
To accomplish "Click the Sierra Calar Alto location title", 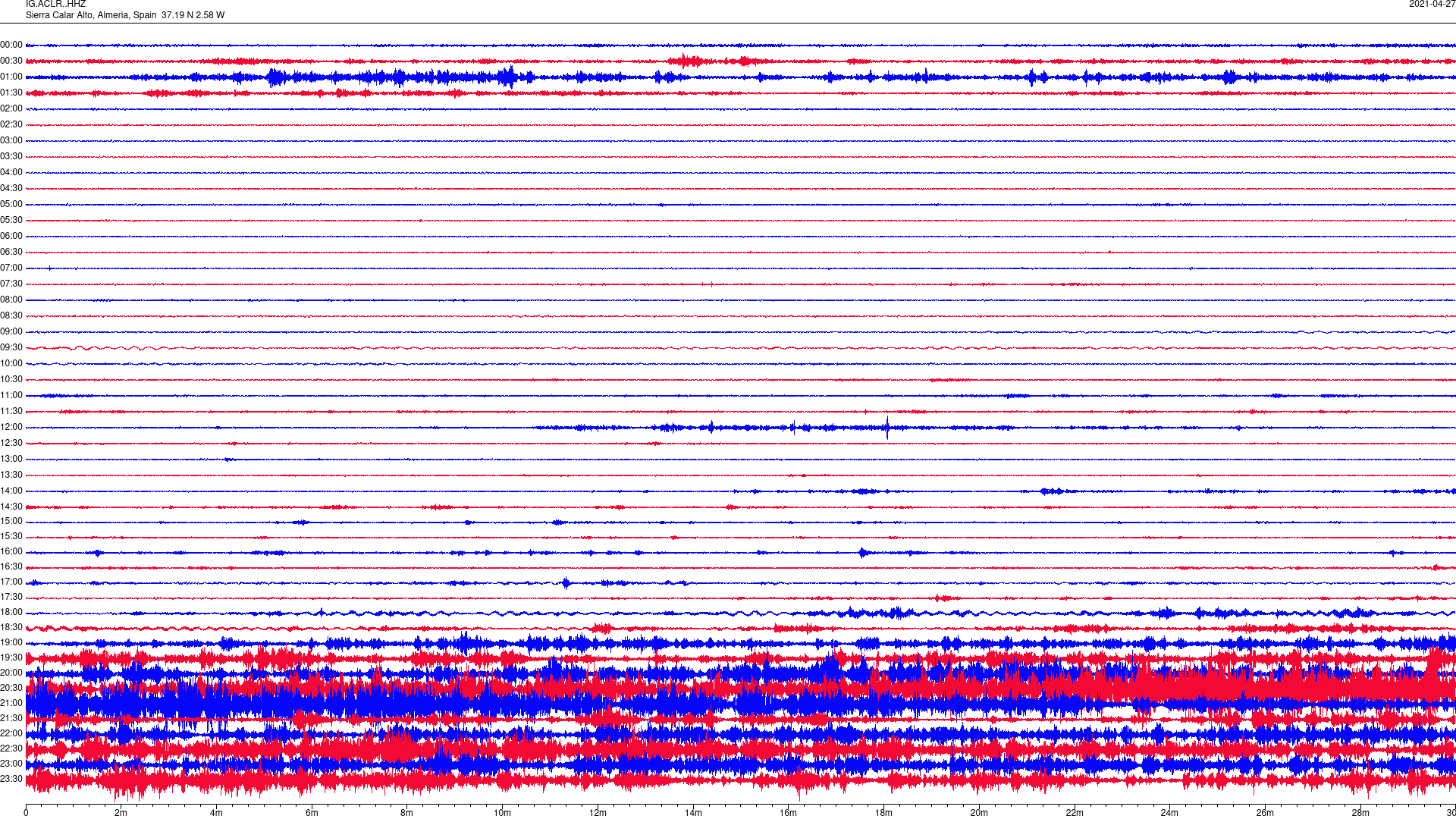I will (125, 15).
